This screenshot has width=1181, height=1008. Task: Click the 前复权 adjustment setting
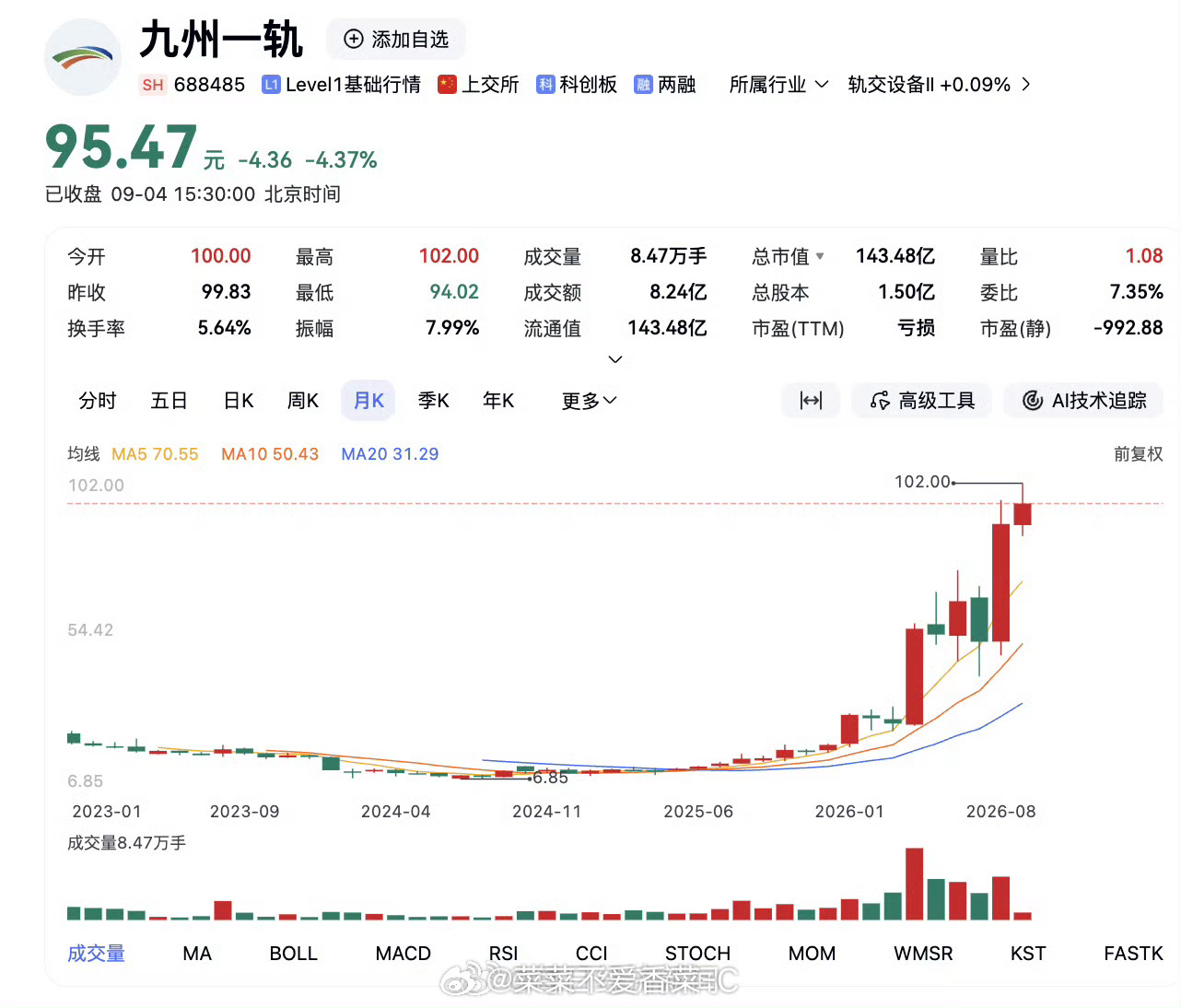[1138, 454]
